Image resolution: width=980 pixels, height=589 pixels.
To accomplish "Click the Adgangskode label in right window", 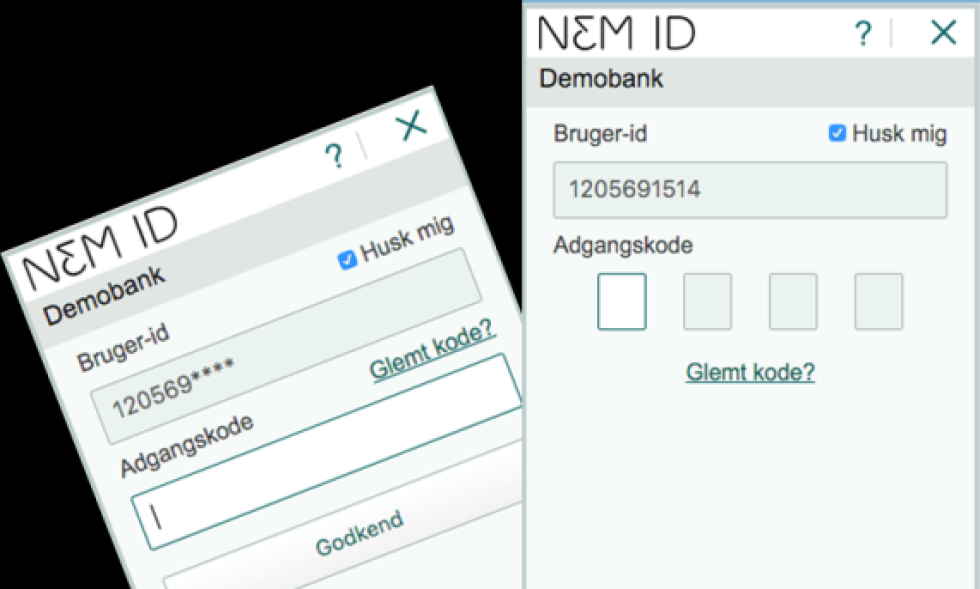I will pyautogui.click(x=623, y=246).
